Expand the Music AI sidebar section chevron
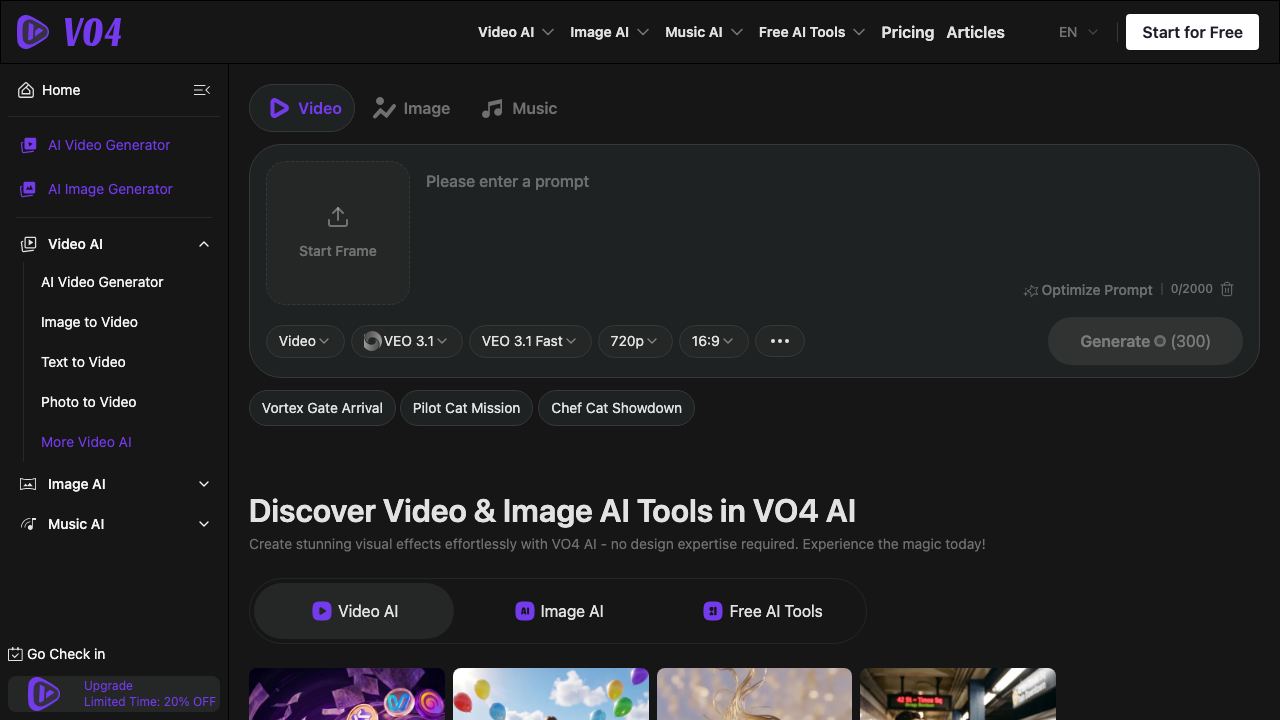Viewport: 1280px width, 720px height. (204, 524)
